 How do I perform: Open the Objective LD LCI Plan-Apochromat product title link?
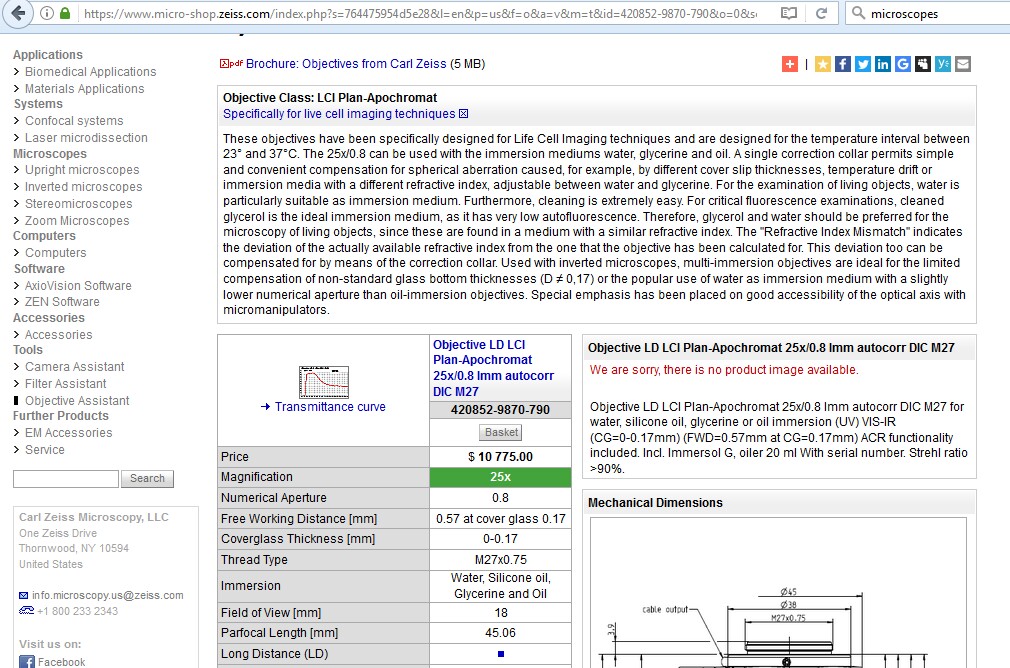(493, 368)
